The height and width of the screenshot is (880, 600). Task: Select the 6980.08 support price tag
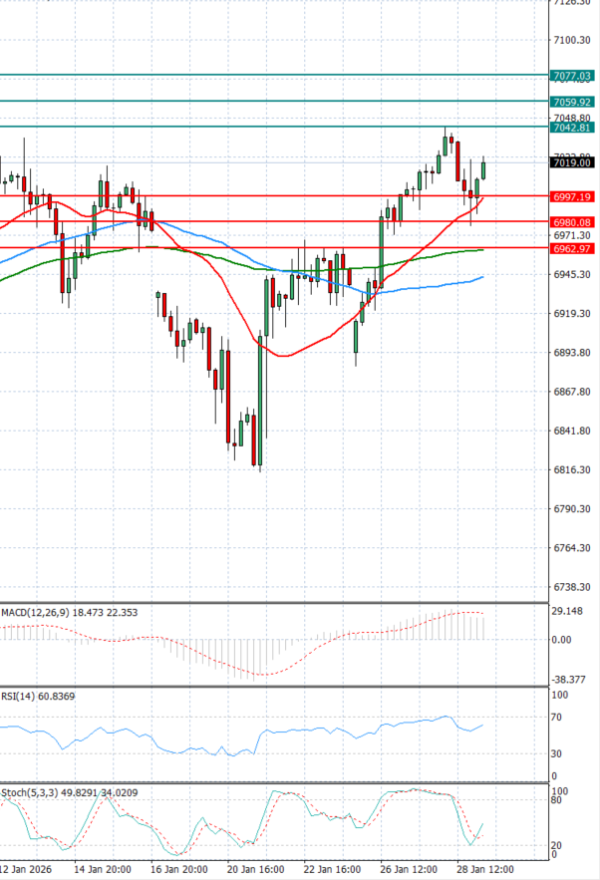tap(572, 222)
